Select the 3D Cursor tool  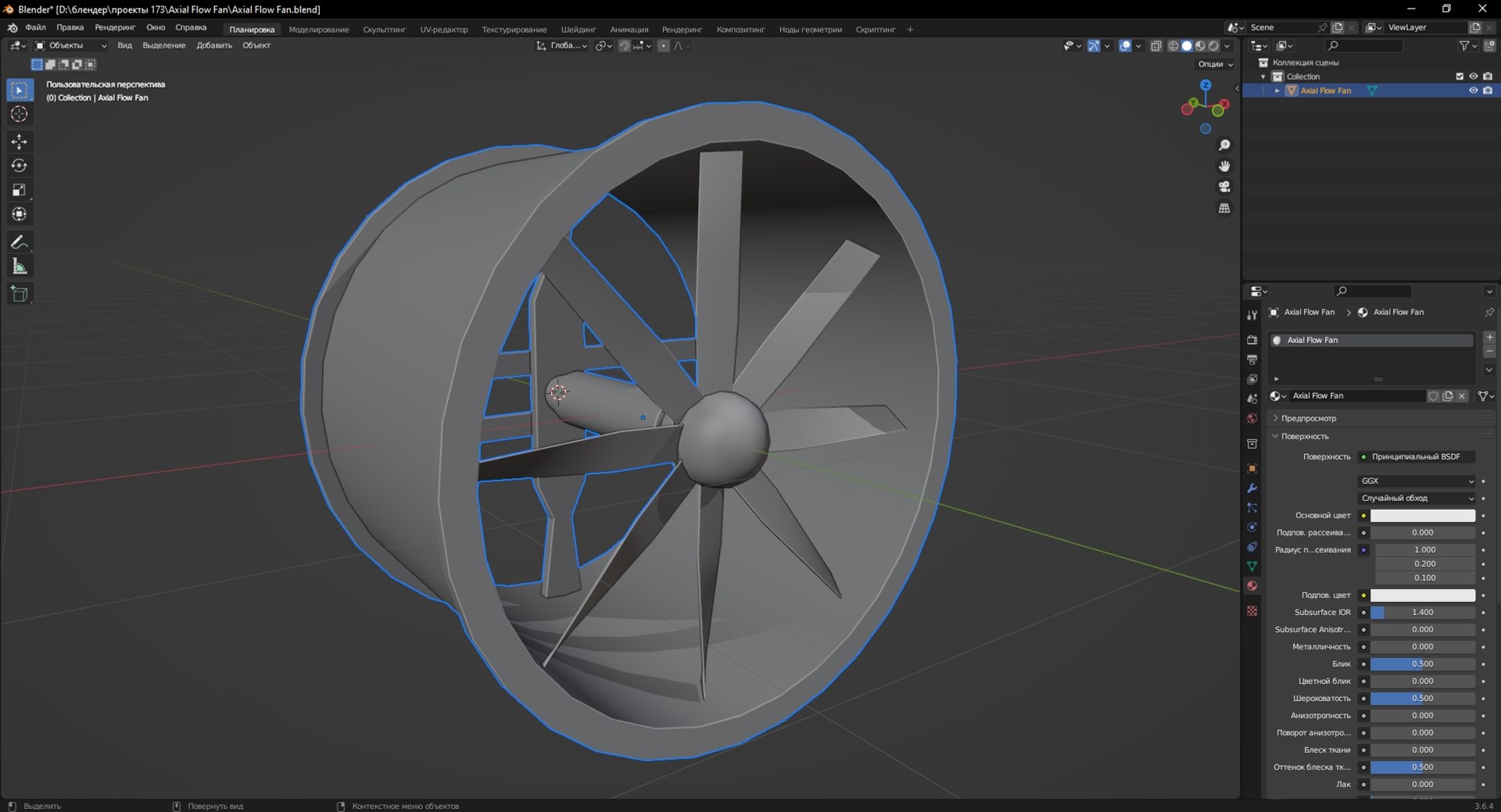coord(20,114)
